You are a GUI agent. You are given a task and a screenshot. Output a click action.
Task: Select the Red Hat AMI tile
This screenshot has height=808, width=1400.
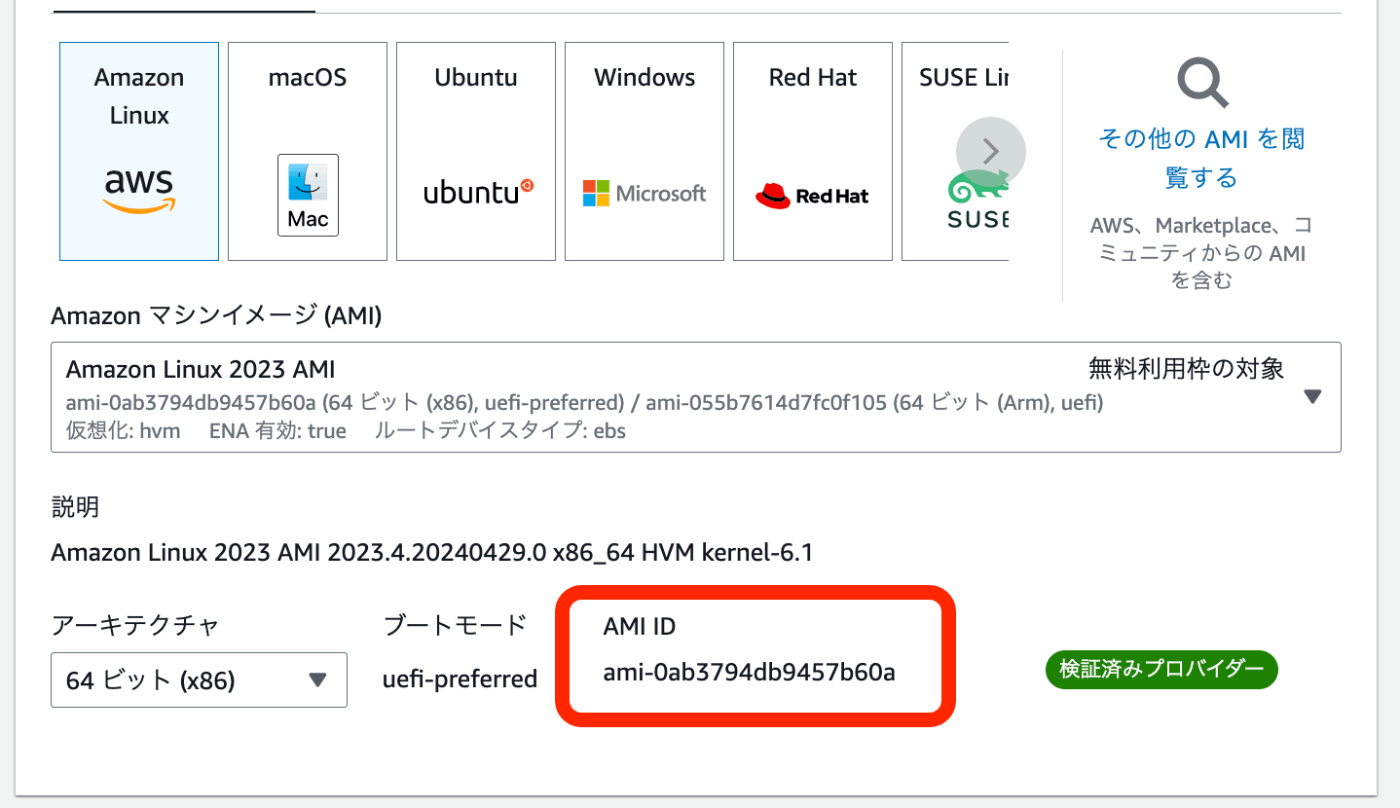(813, 151)
